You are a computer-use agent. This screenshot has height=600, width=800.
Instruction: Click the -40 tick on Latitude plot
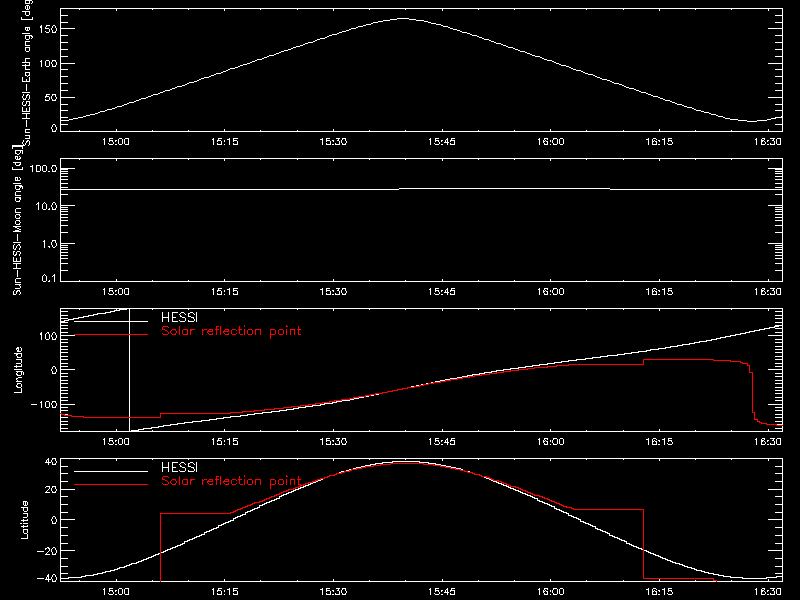pyautogui.click(x=47, y=579)
